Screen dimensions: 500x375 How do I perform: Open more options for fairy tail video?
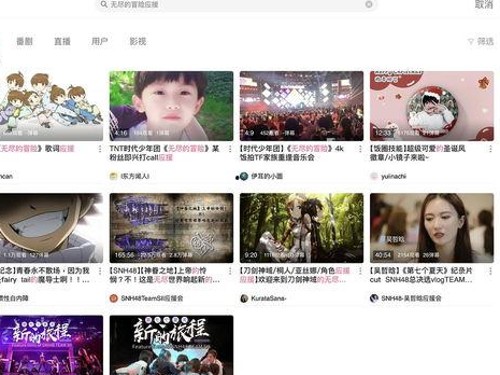100,271
